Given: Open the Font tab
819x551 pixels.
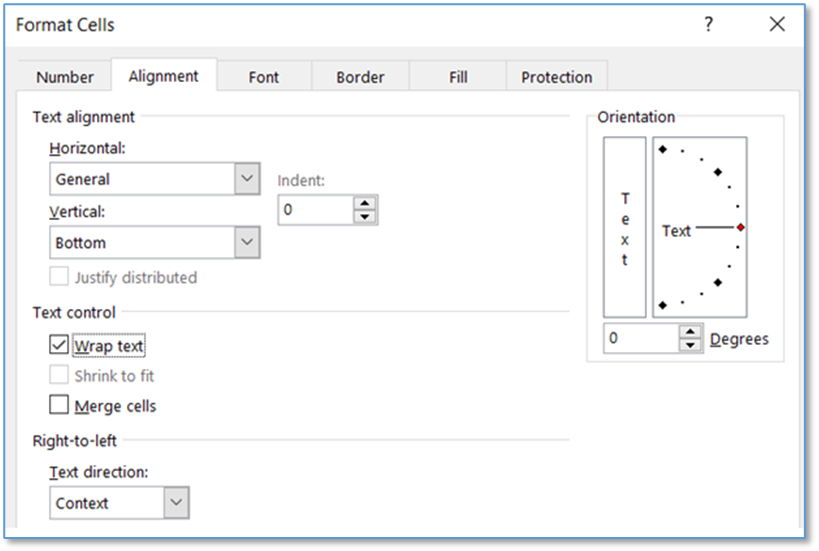Looking at the screenshot, I should tap(264, 77).
